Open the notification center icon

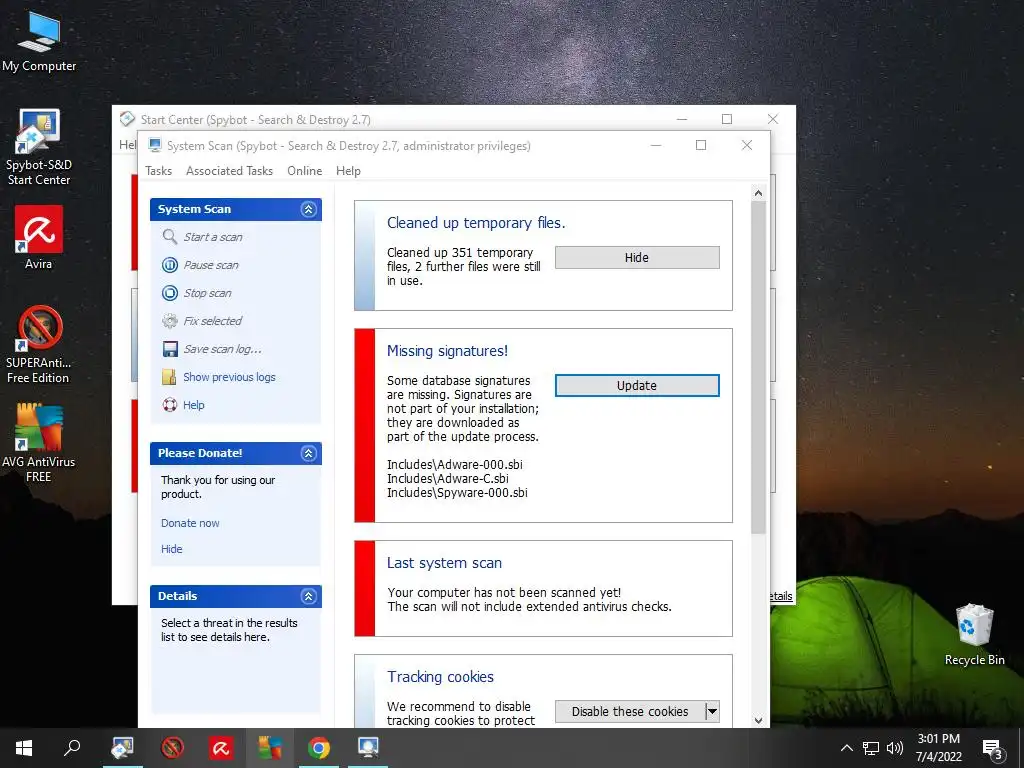[992, 749]
